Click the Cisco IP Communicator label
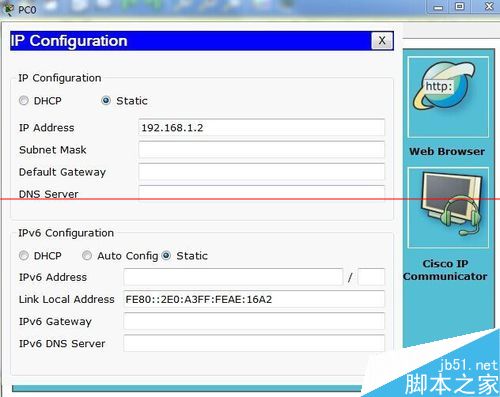The width and height of the screenshot is (500, 397). coord(445,270)
